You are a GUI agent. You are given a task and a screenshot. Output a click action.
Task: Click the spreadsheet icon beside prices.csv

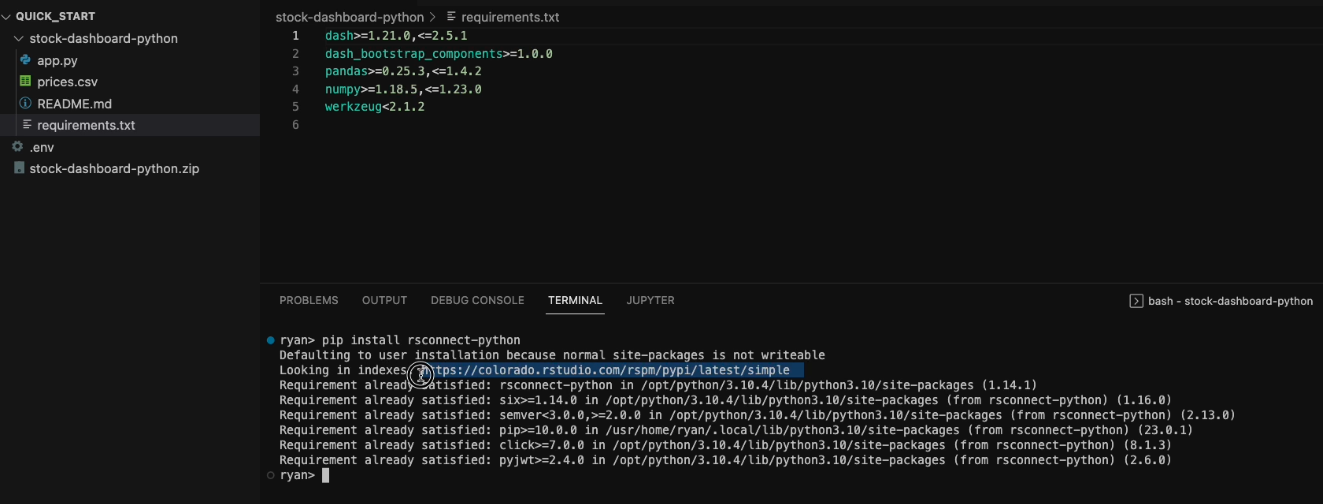[x=25, y=82]
